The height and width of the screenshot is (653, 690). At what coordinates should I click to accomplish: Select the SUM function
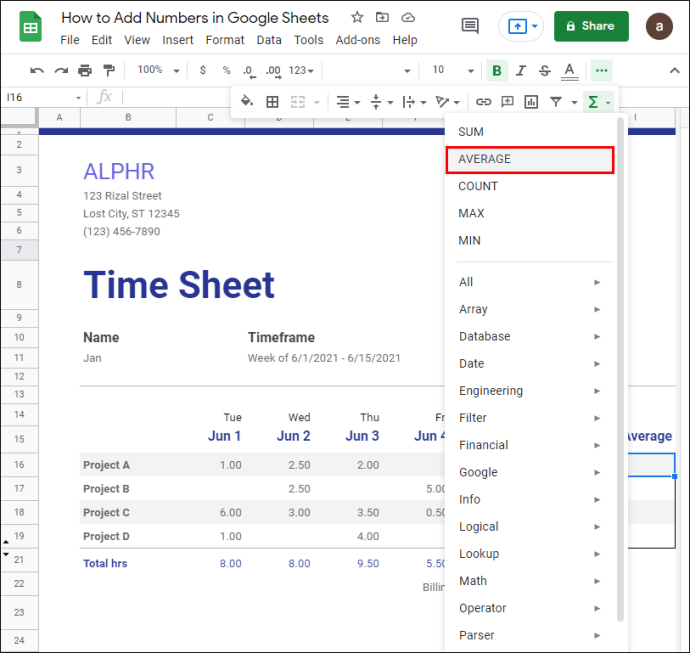530,132
